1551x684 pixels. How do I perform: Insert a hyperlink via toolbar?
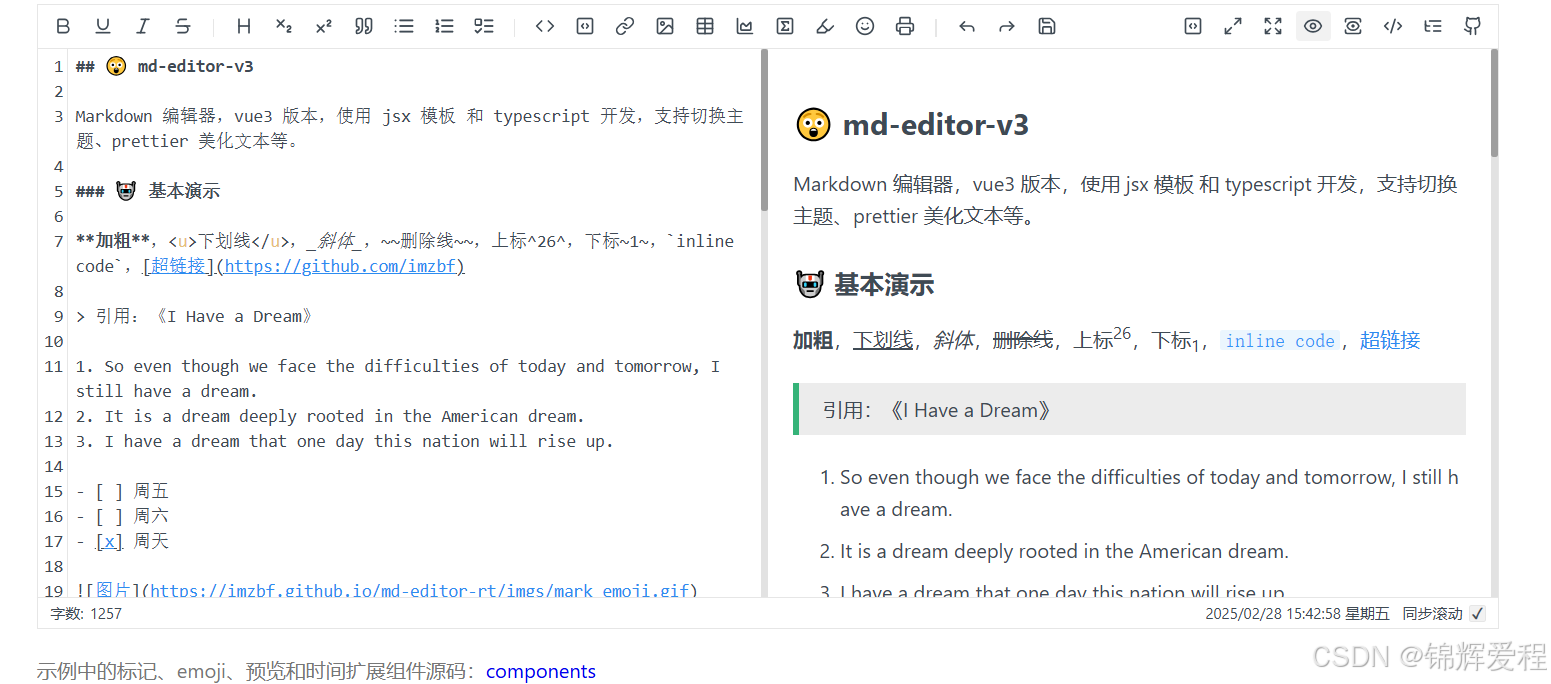point(625,27)
